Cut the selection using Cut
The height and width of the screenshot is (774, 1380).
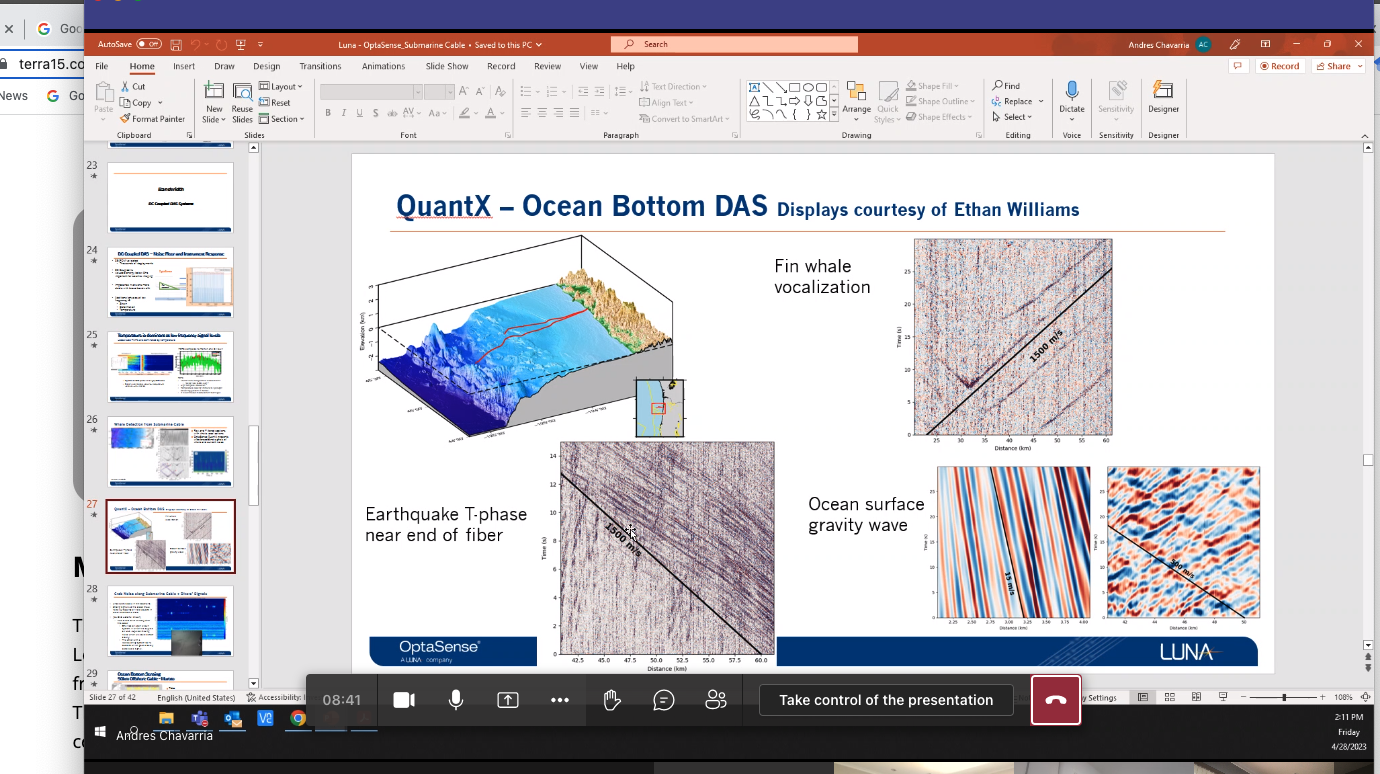(x=133, y=87)
